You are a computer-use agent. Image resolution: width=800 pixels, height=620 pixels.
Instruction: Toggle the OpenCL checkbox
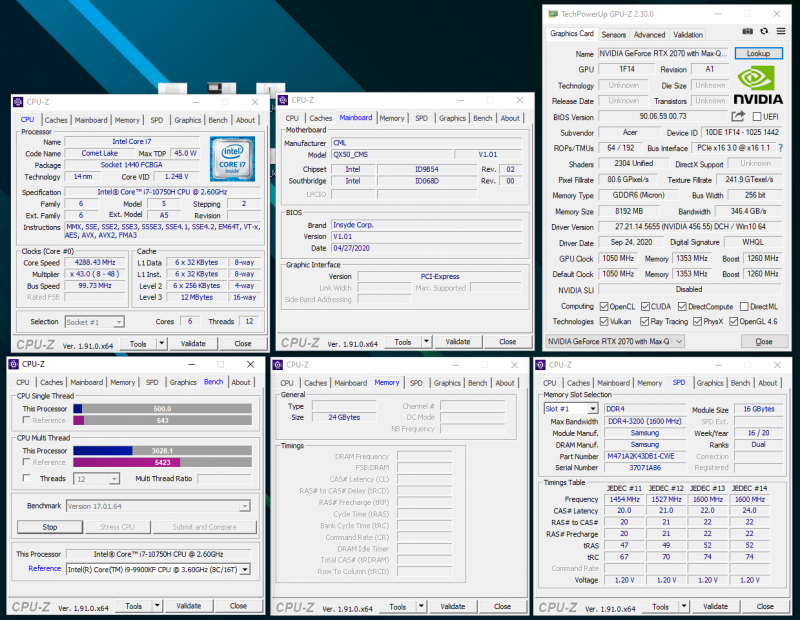point(604,306)
